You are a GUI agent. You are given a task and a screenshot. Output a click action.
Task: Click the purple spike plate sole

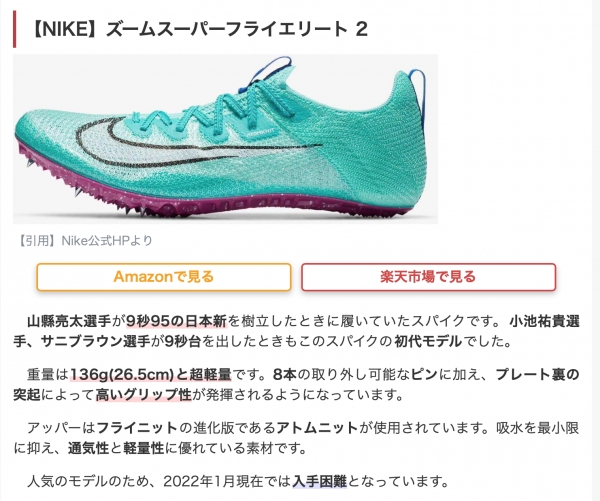[214, 191]
